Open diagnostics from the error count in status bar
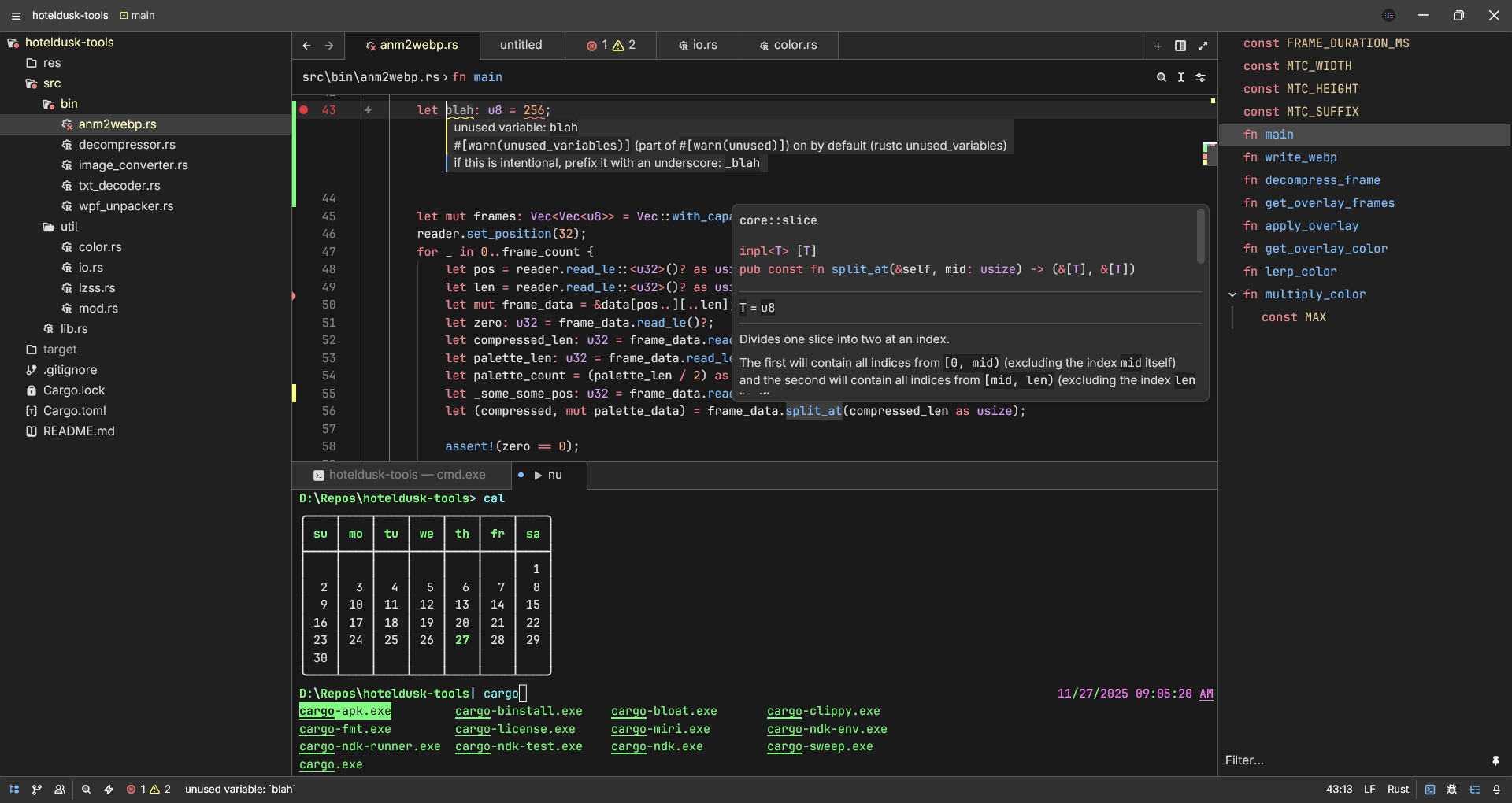 148,789
